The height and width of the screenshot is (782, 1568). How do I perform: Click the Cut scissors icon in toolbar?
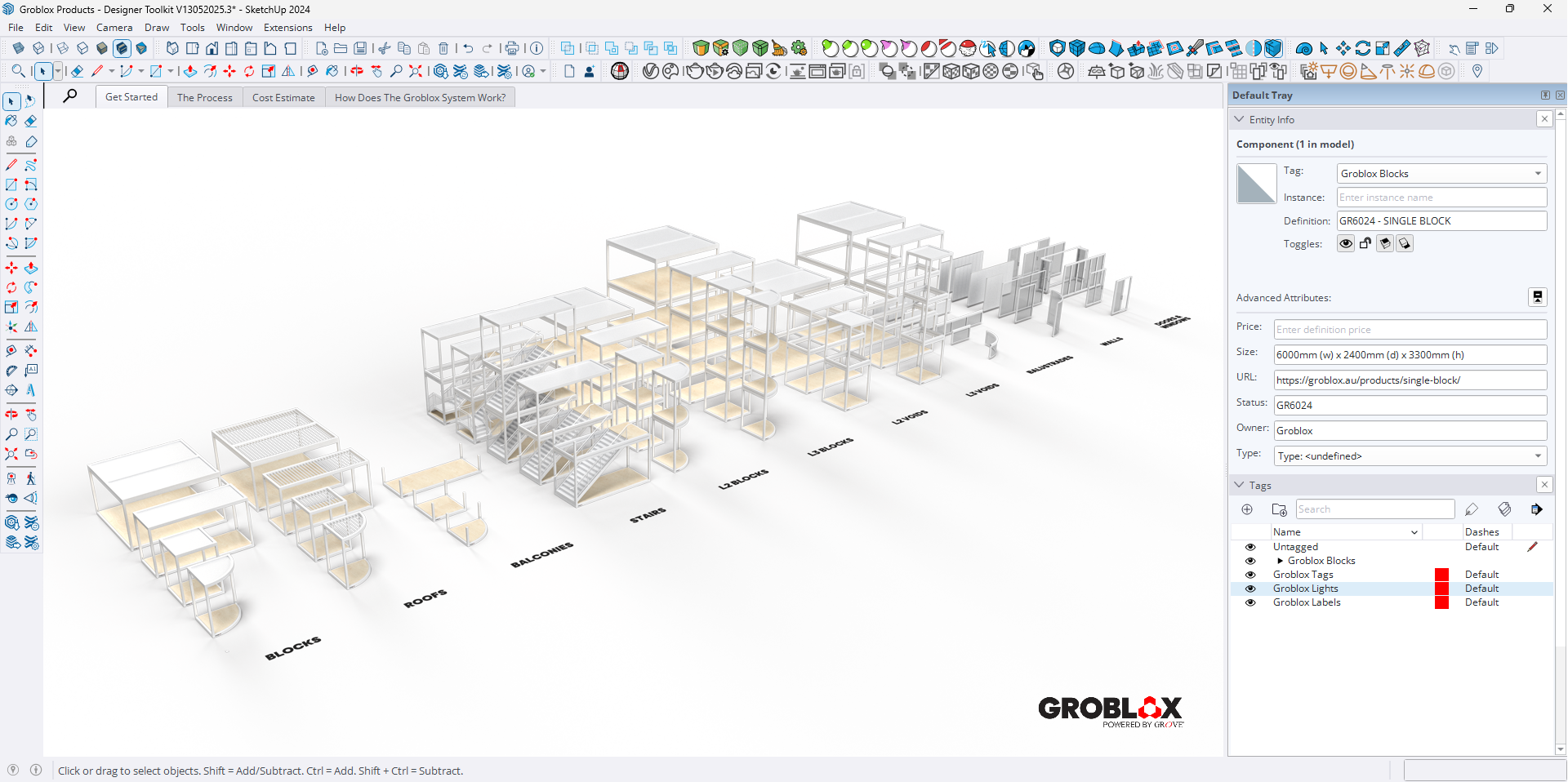384,48
